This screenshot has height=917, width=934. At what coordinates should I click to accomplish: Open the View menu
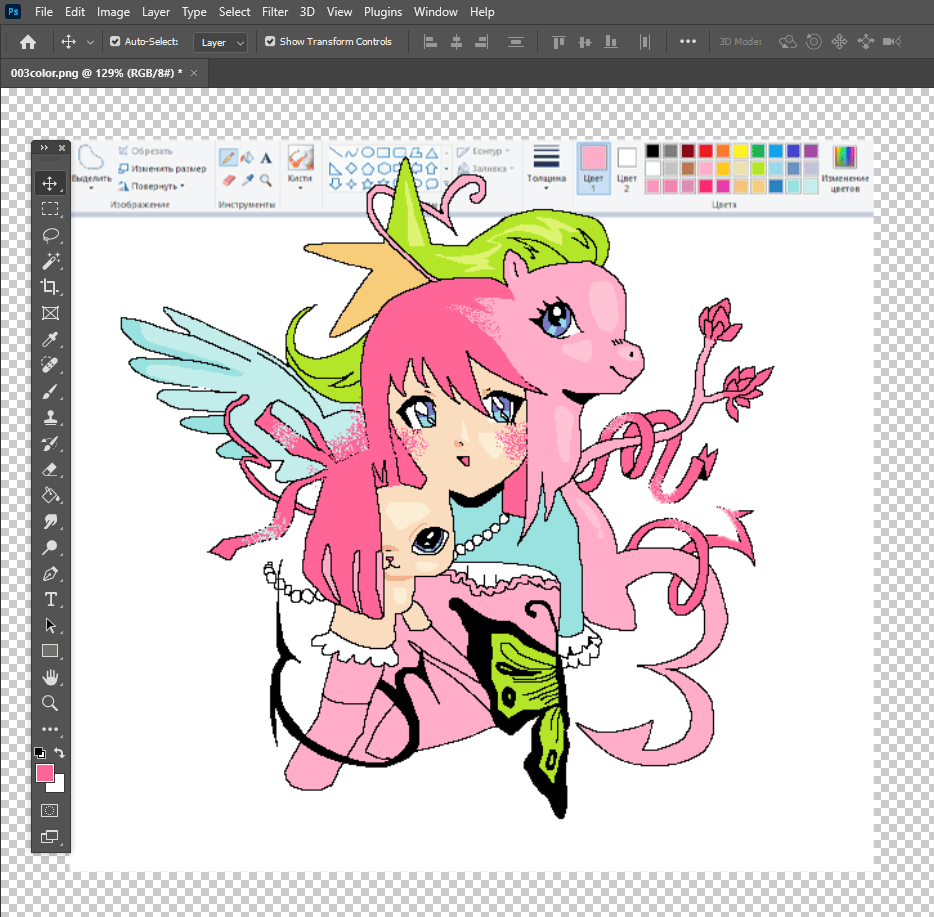click(x=340, y=12)
